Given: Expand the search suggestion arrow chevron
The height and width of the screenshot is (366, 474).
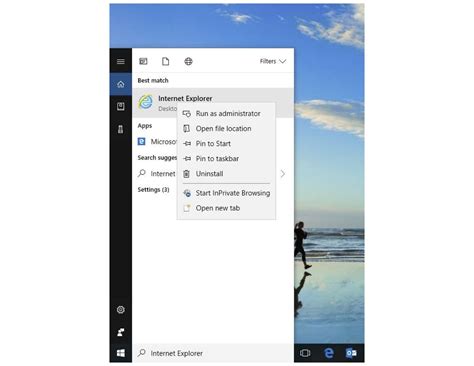Looking at the screenshot, I should point(283,174).
